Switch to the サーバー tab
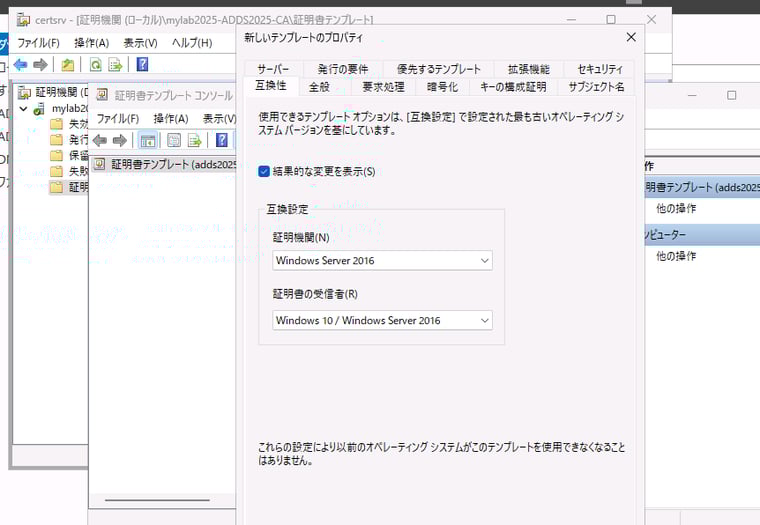 click(x=273, y=69)
